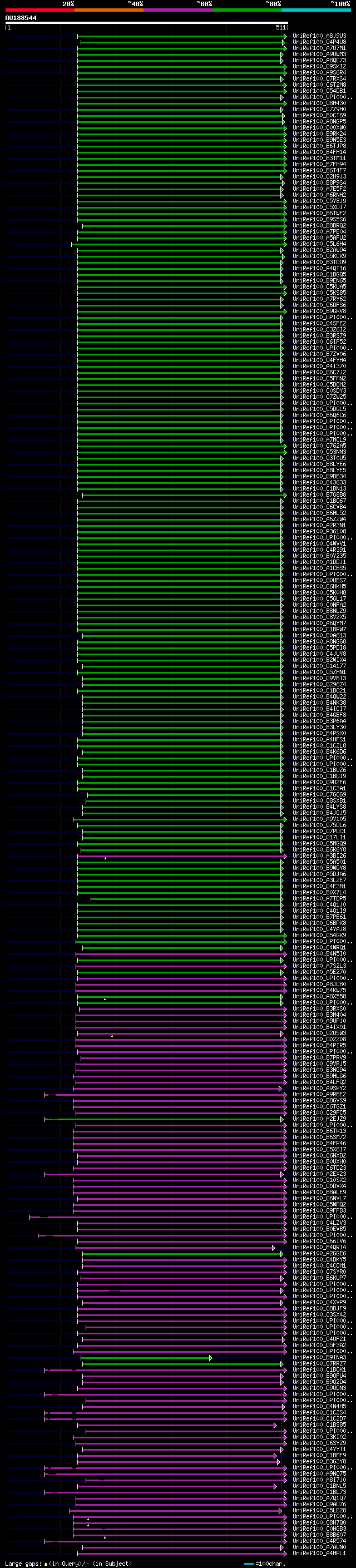Open hit UniRef100_Q54DB1
This screenshot has width=356, height=1568.
pyautogui.click(x=319, y=91)
